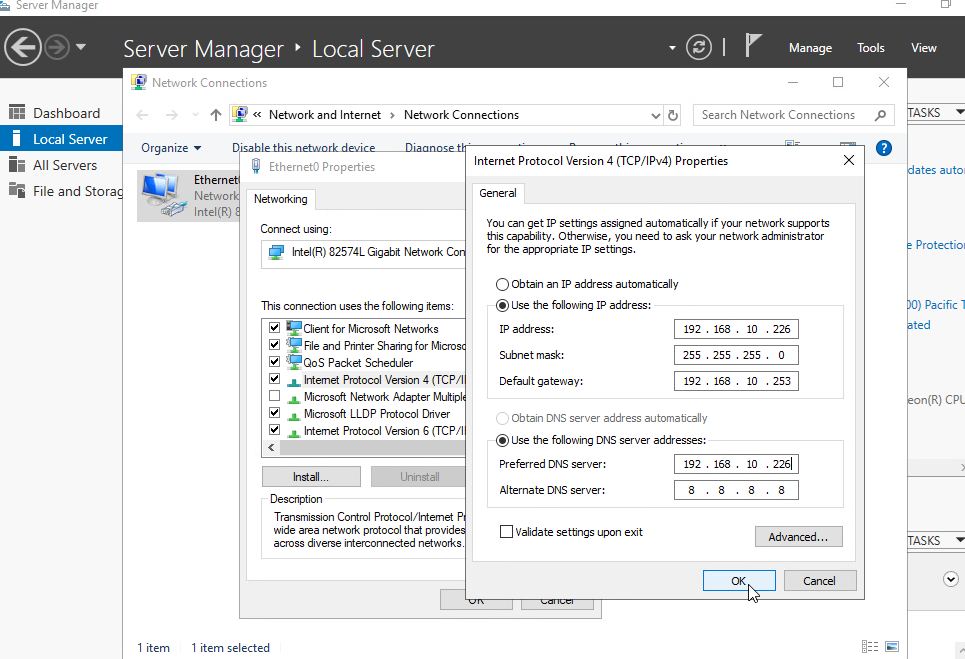This screenshot has width=965, height=659.
Task: Open the blue Help question mark icon
Action: click(884, 148)
